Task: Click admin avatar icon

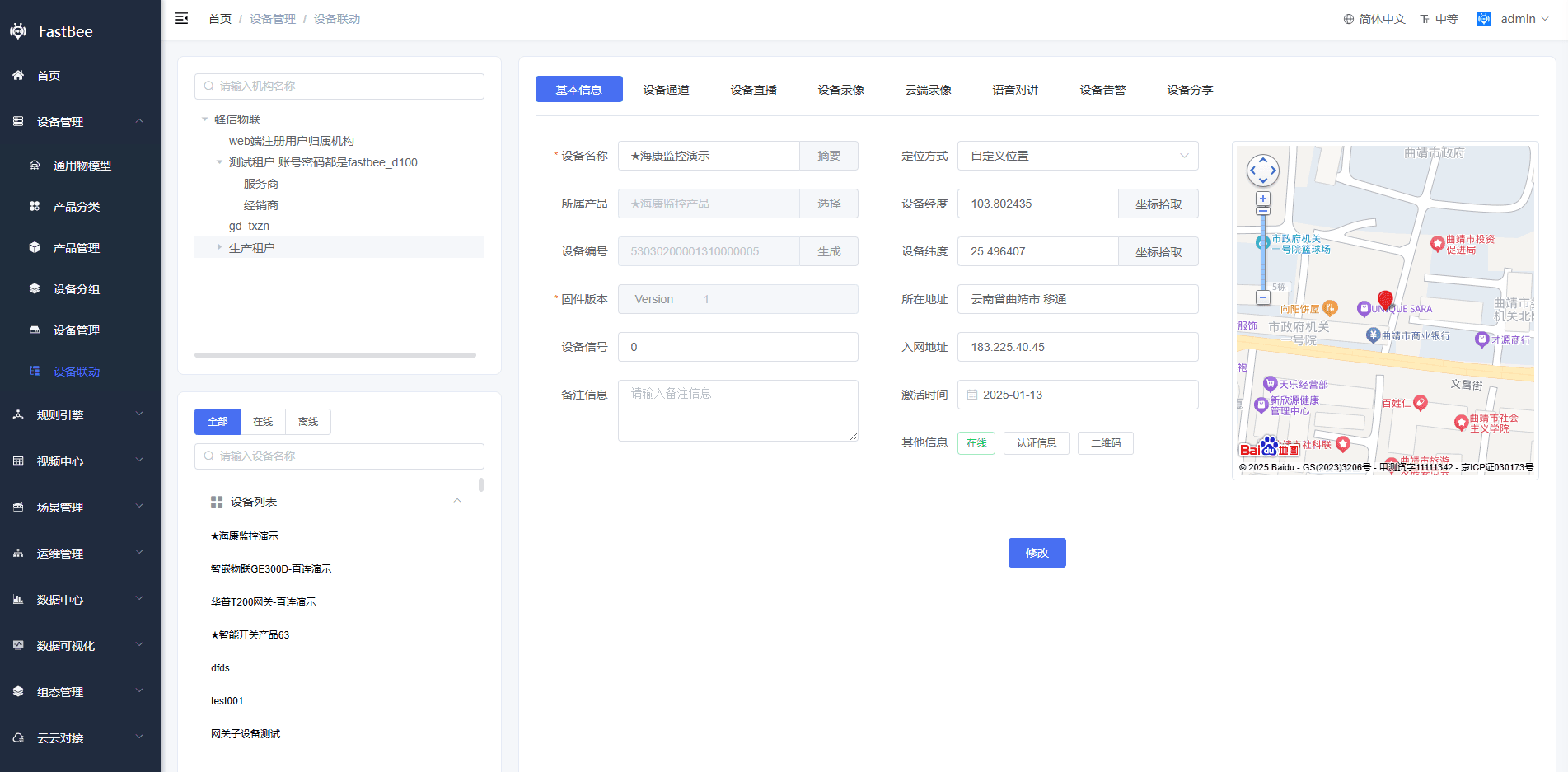Action: point(1484,19)
